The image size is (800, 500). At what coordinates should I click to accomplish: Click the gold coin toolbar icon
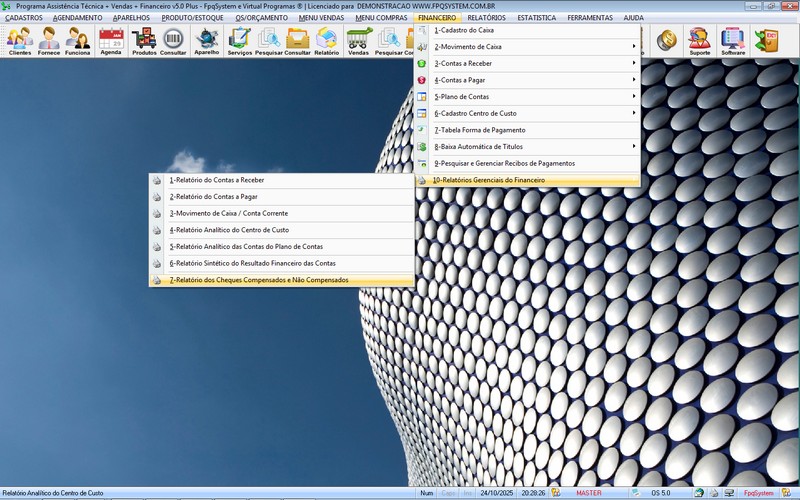[x=666, y=40]
